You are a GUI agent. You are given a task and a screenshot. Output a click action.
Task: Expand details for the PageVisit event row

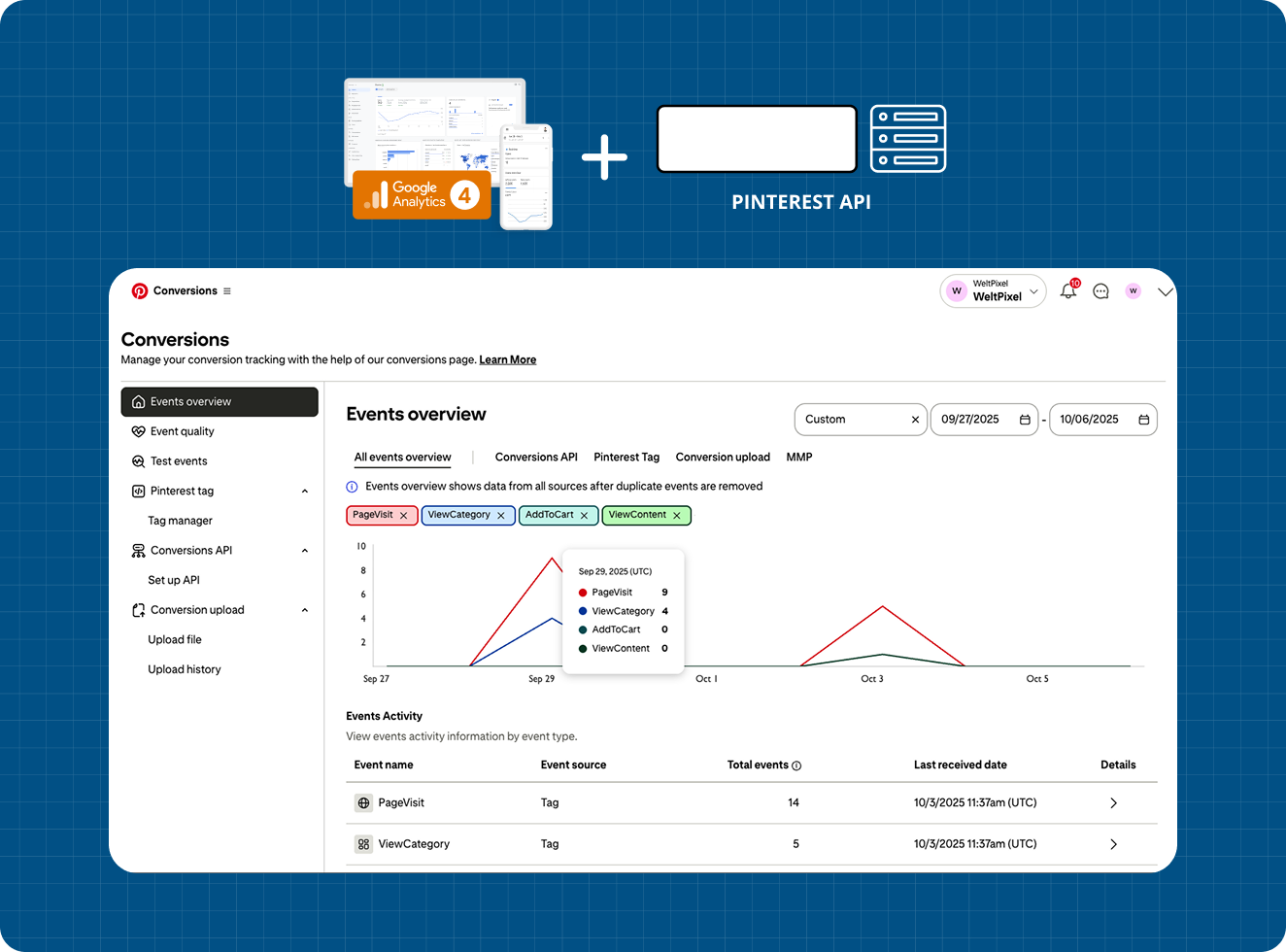[1113, 802]
